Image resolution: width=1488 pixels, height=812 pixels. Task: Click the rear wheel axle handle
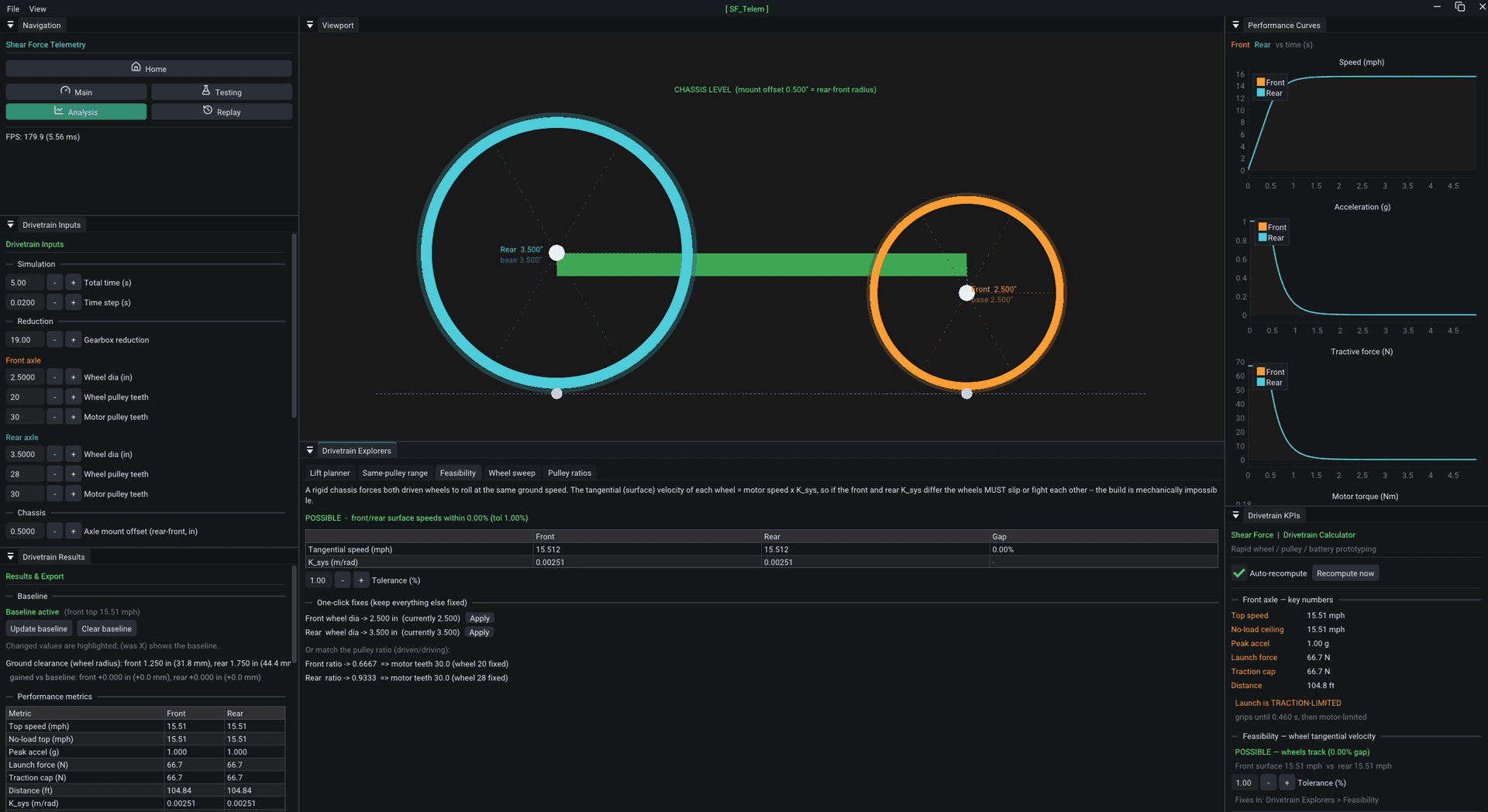coord(556,253)
